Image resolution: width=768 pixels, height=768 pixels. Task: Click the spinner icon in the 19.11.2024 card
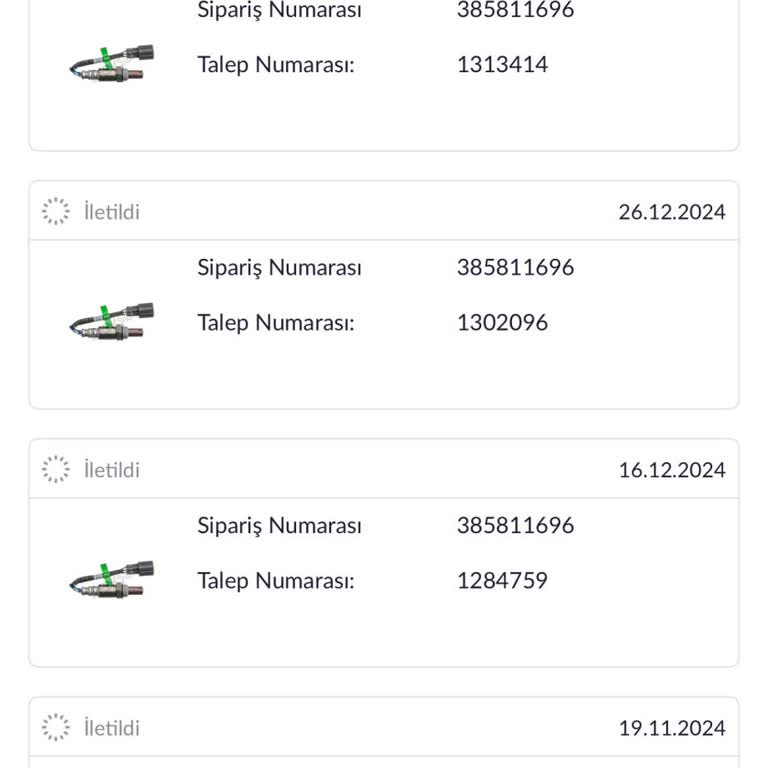[x=56, y=727]
